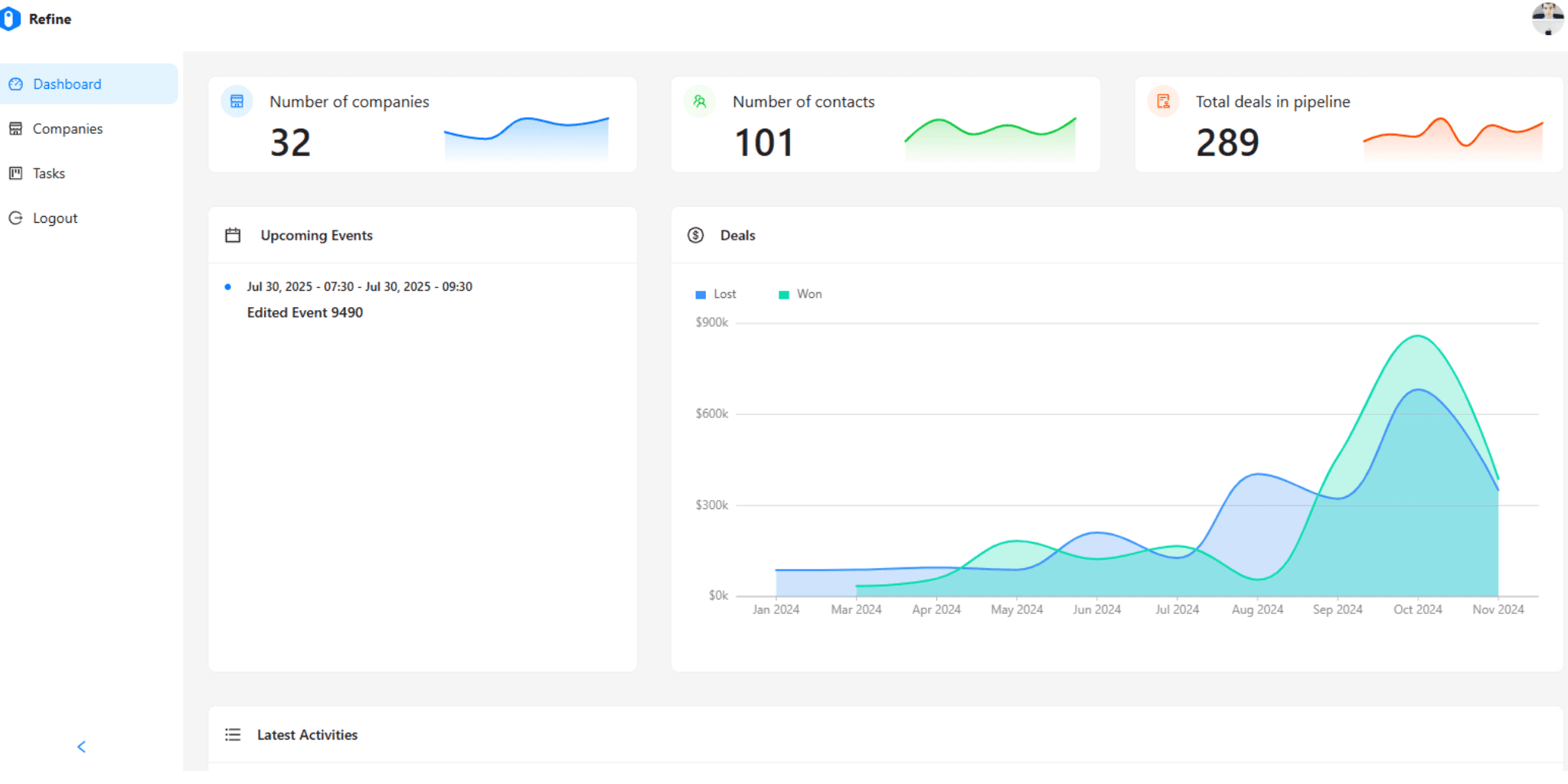Open the Tasks menu item

89,173
